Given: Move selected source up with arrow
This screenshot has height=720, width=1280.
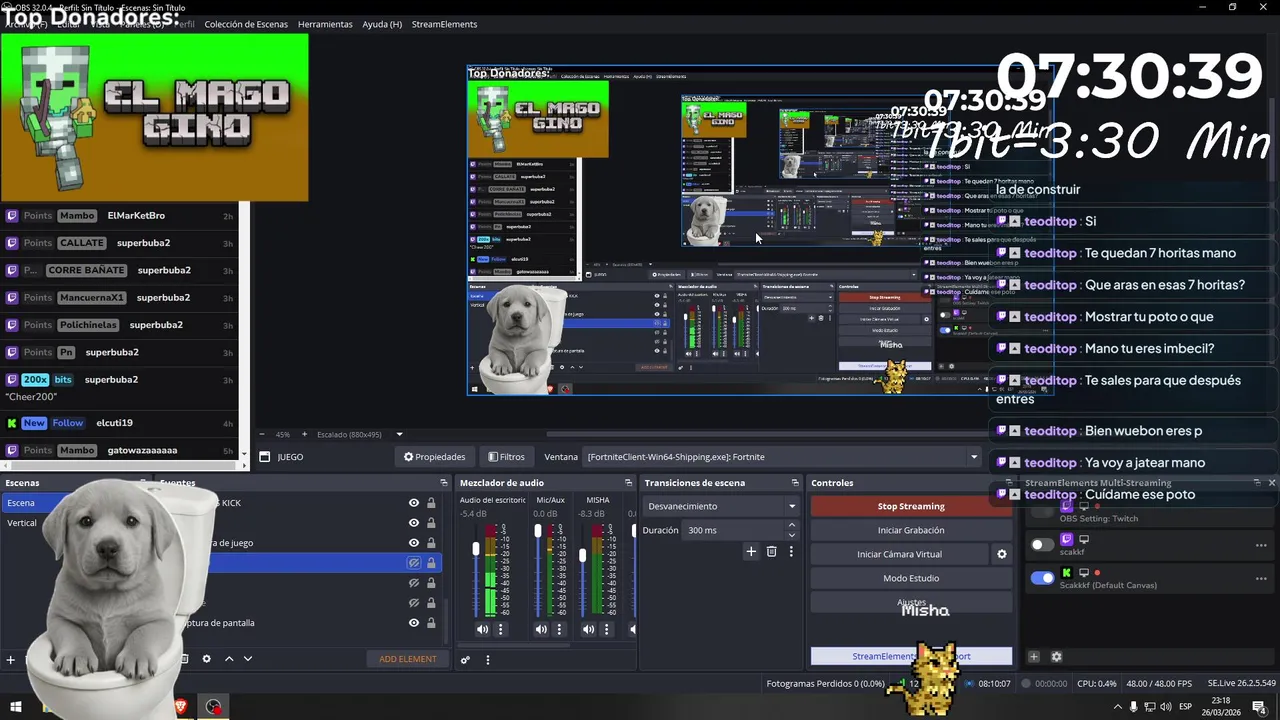Looking at the screenshot, I should (229, 659).
